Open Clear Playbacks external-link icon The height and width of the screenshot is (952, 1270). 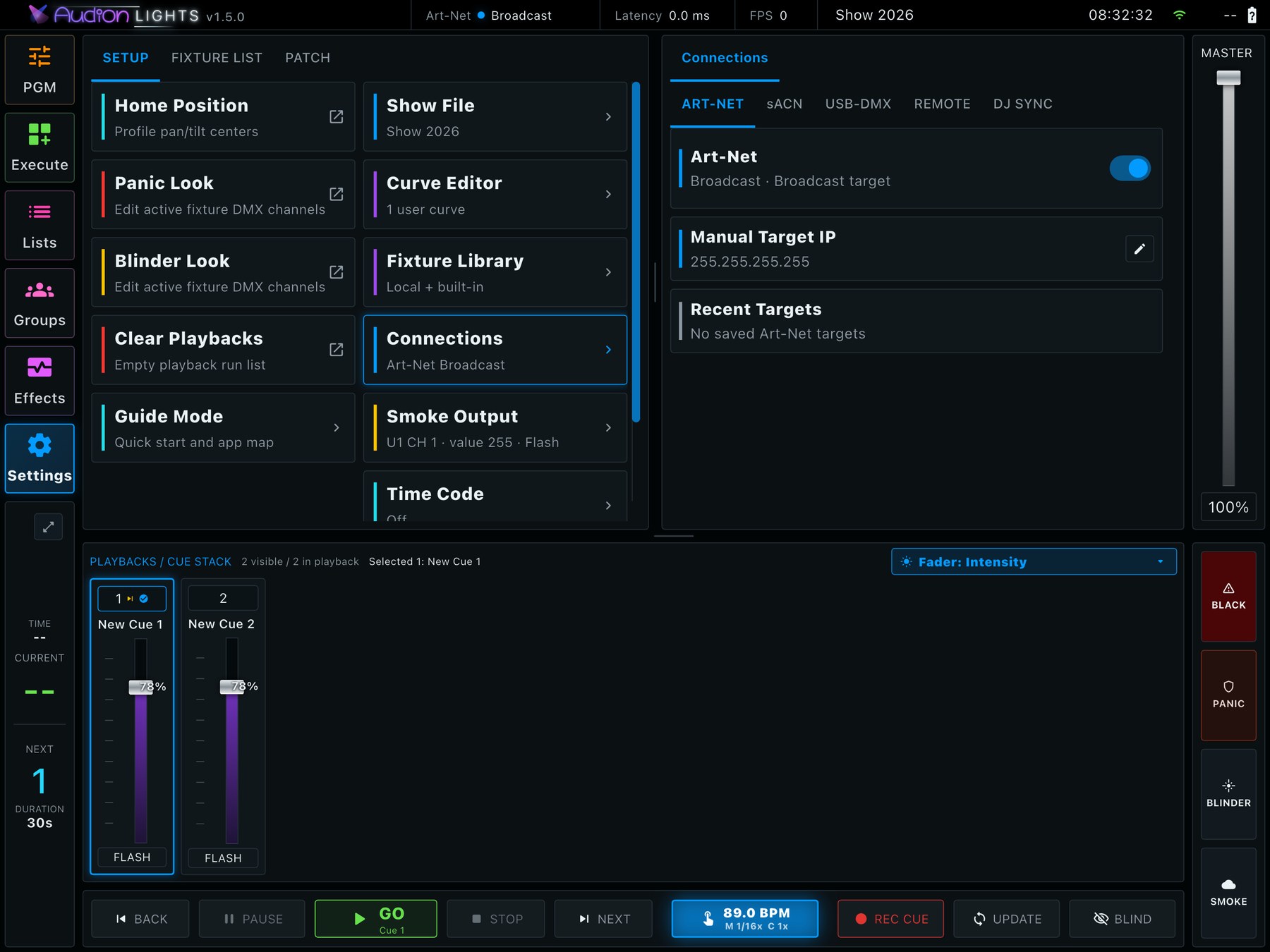(x=337, y=350)
